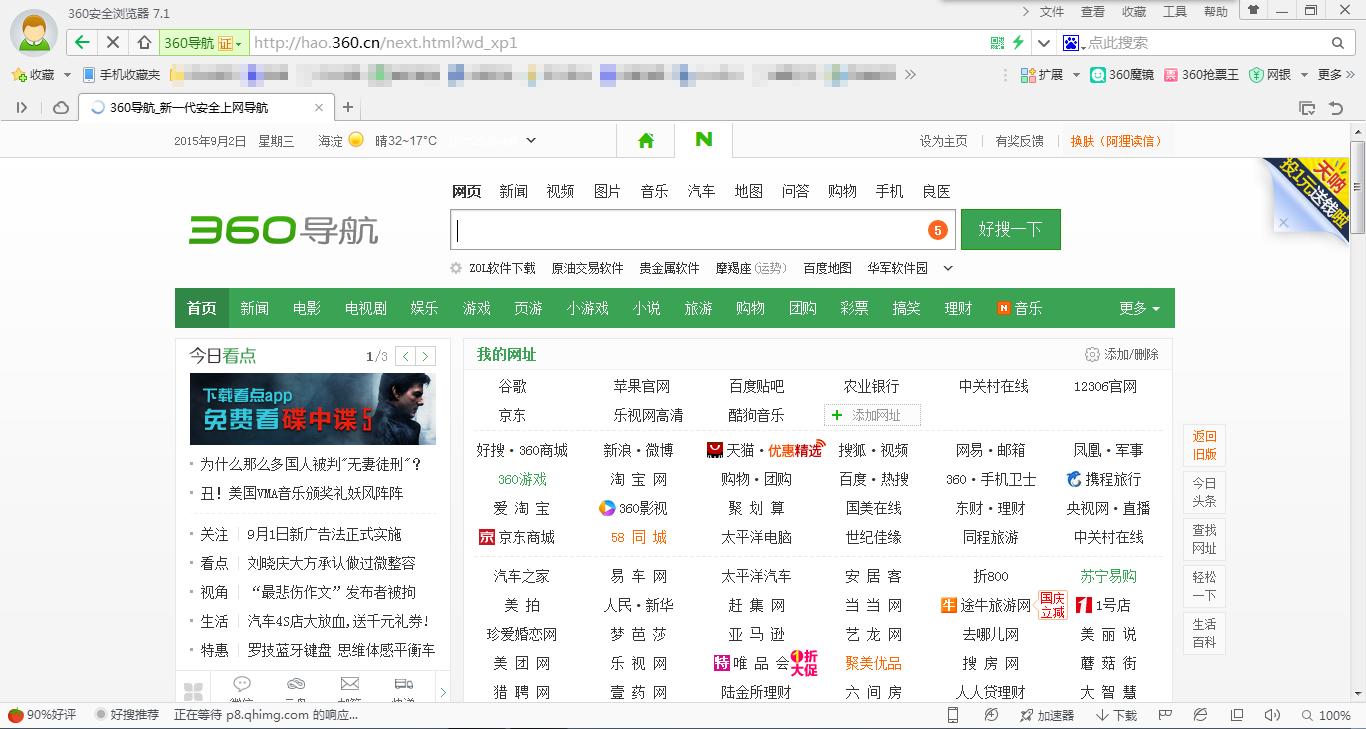
Task: Expand the 收藏 favorites dropdown arrow
Action: coord(67,75)
